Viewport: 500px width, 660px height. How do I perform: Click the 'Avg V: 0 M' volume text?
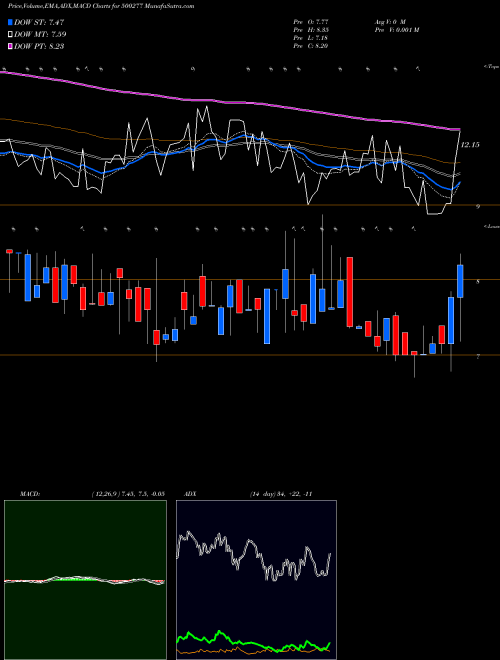[x=390, y=21]
